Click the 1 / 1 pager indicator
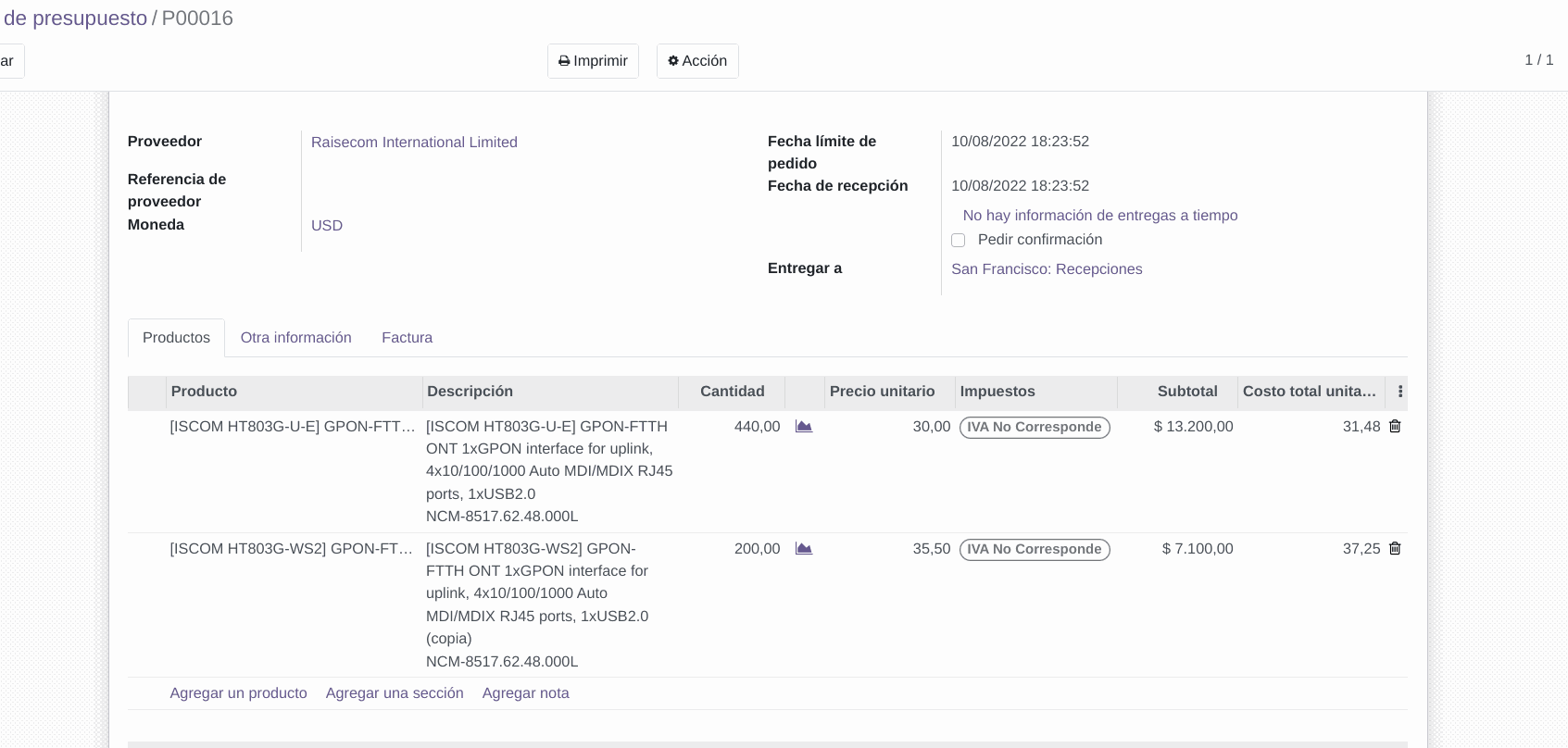This screenshot has height=748, width=1568. click(x=1539, y=60)
